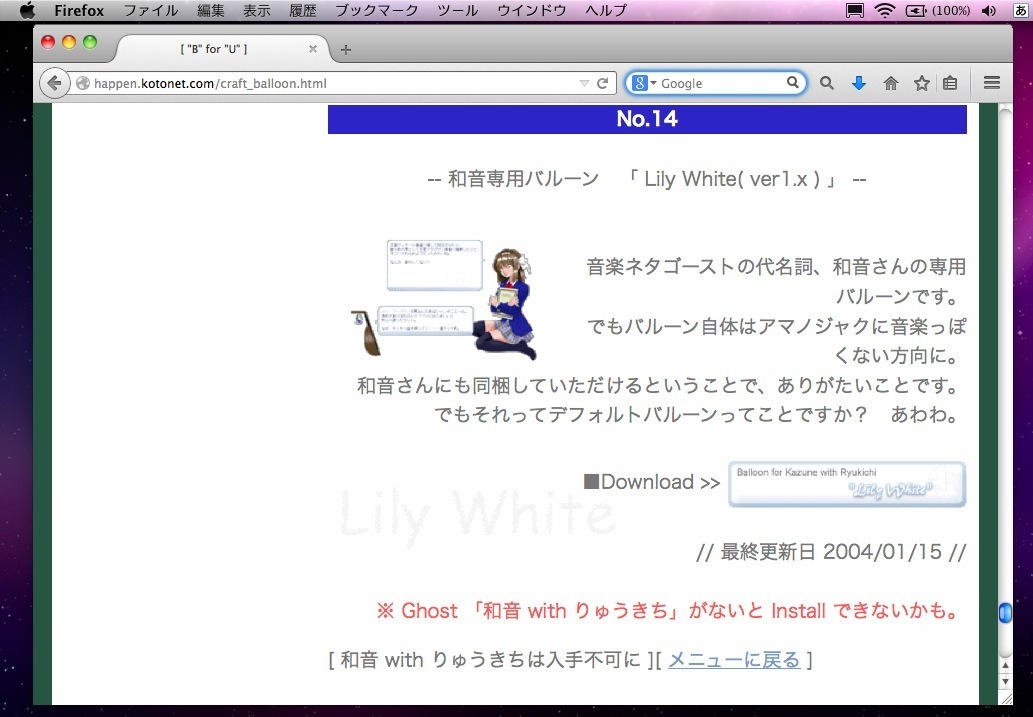This screenshot has width=1033, height=717.
Task: Open the input method menu in menu bar
Action: pyautogui.click(x=1018, y=11)
